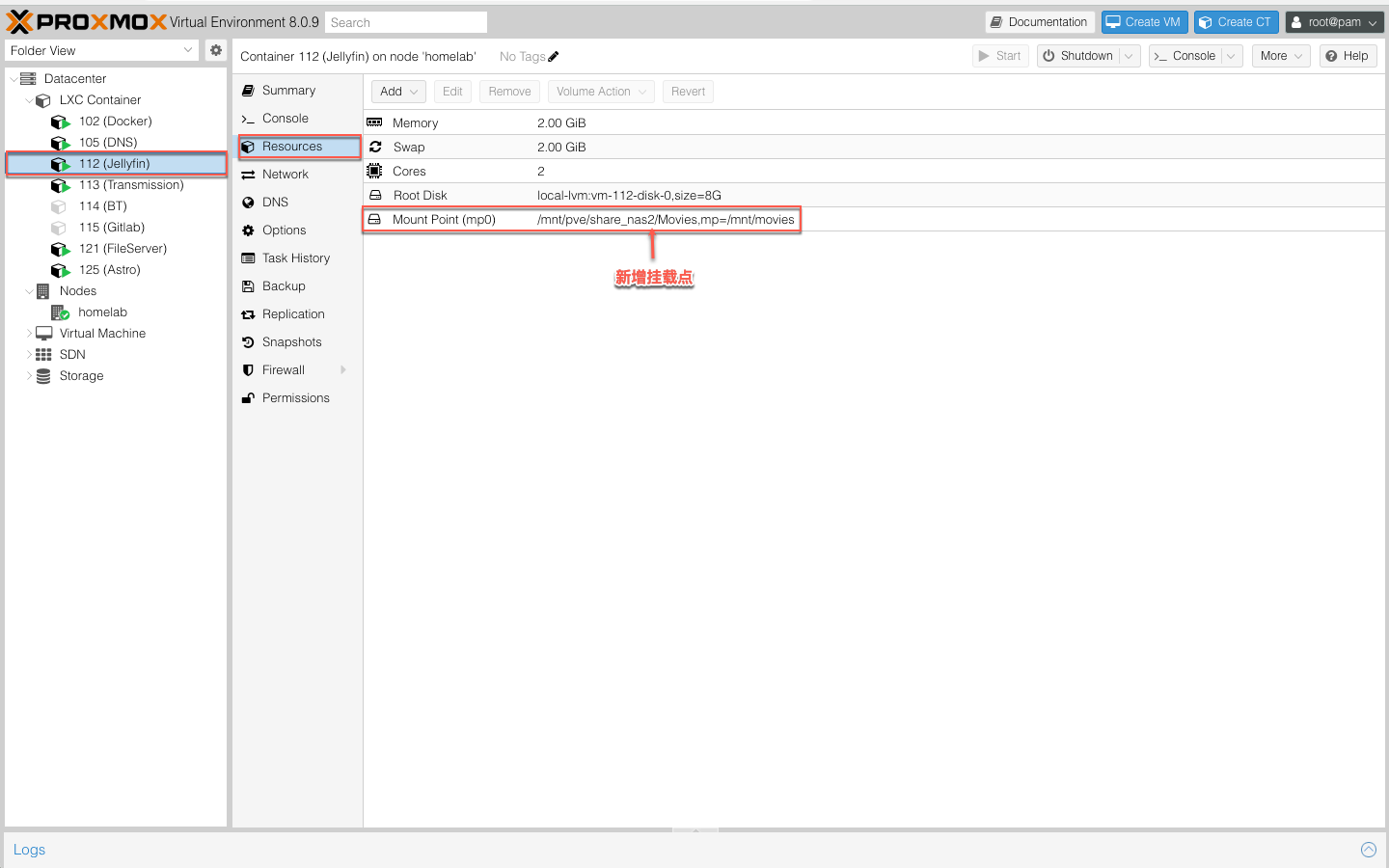Click the Revert button
1389x868 pixels.
click(688, 92)
